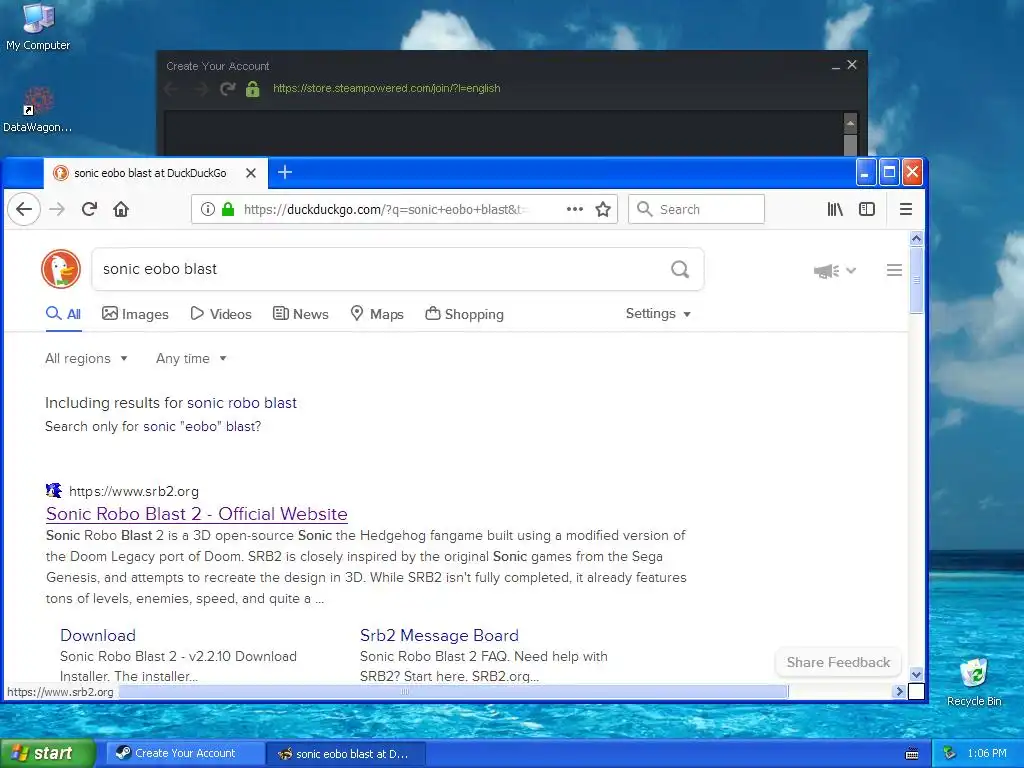Click Steam window scrollbar up arrow
Viewport: 1024px width, 768px height.
[x=850, y=123]
